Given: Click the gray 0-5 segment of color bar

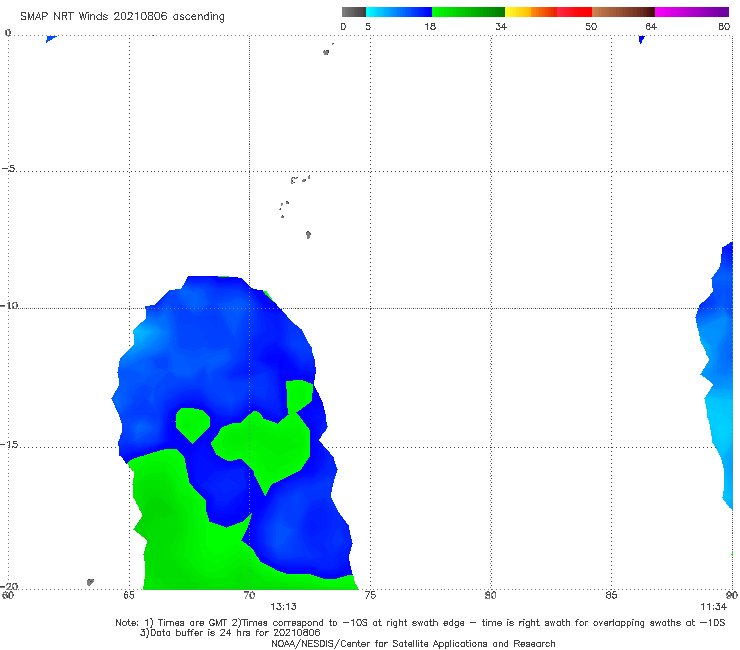Looking at the screenshot, I should coord(354,12).
